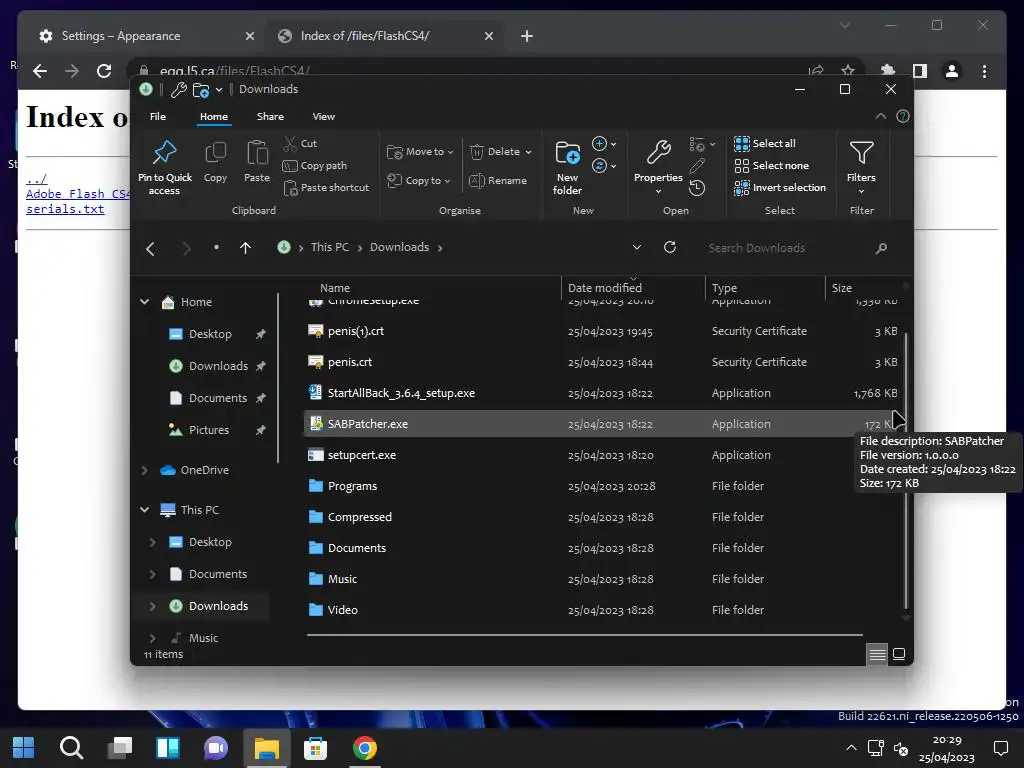This screenshot has width=1024, height=768.
Task: Open Explorer help question mark icon
Action: point(903,116)
